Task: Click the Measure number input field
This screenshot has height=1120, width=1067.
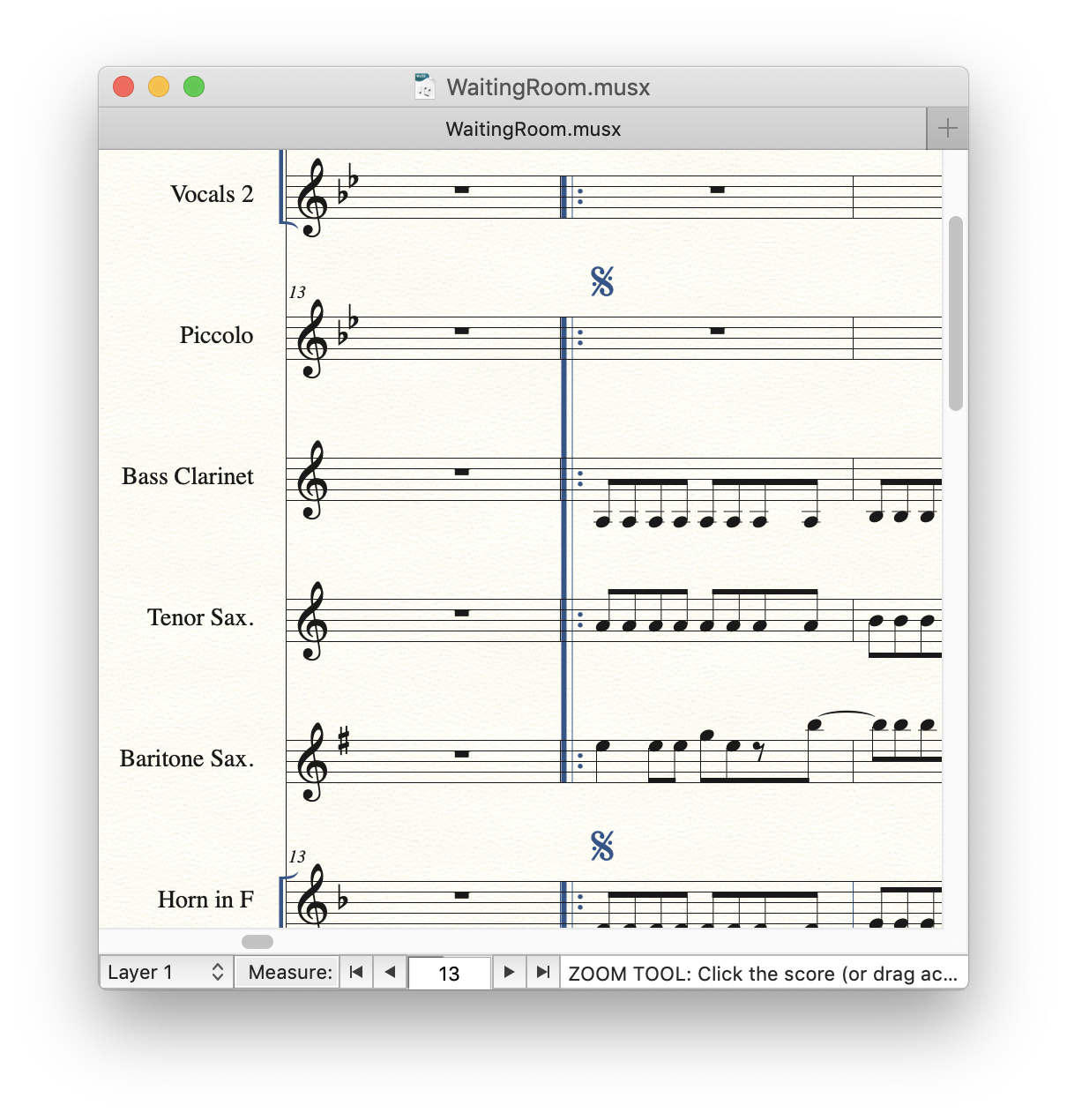Action: point(449,973)
